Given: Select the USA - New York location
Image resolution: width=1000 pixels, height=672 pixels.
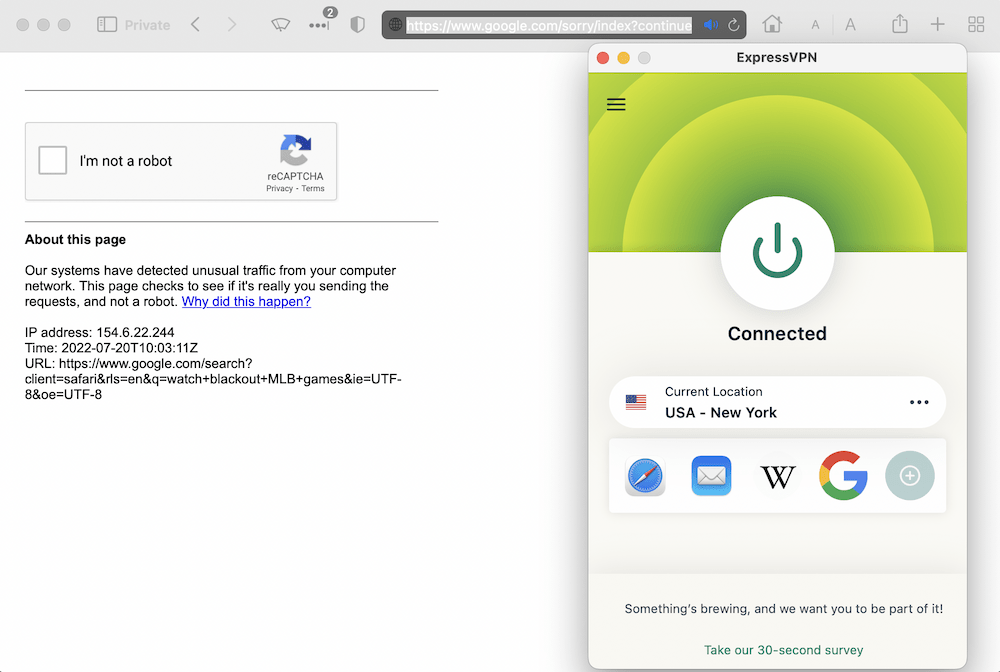Looking at the screenshot, I should tap(777, 402).
